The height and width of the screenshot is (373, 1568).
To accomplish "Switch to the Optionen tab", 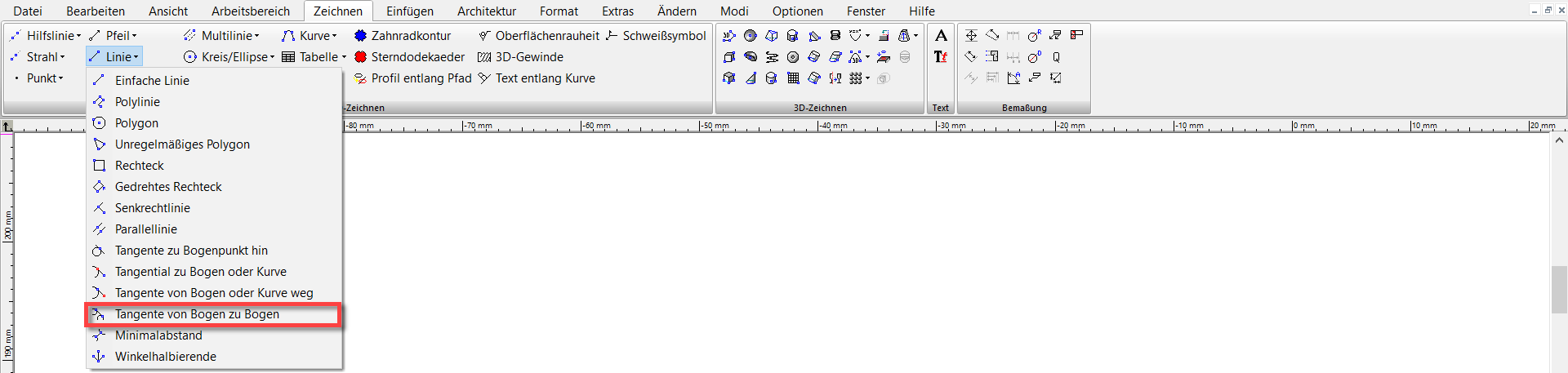I will (798, 11).
